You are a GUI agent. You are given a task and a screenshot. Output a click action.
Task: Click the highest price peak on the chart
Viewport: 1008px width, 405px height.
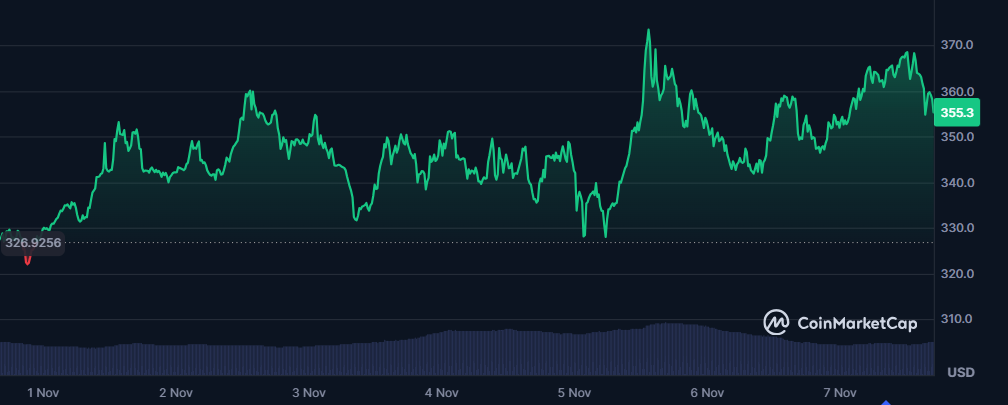[x=648, y=31]
